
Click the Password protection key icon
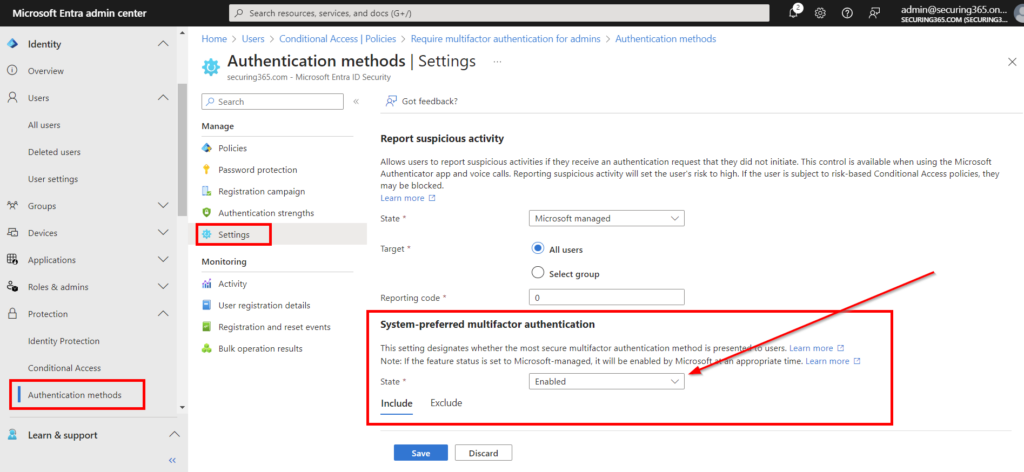click(x=207, y=170)
